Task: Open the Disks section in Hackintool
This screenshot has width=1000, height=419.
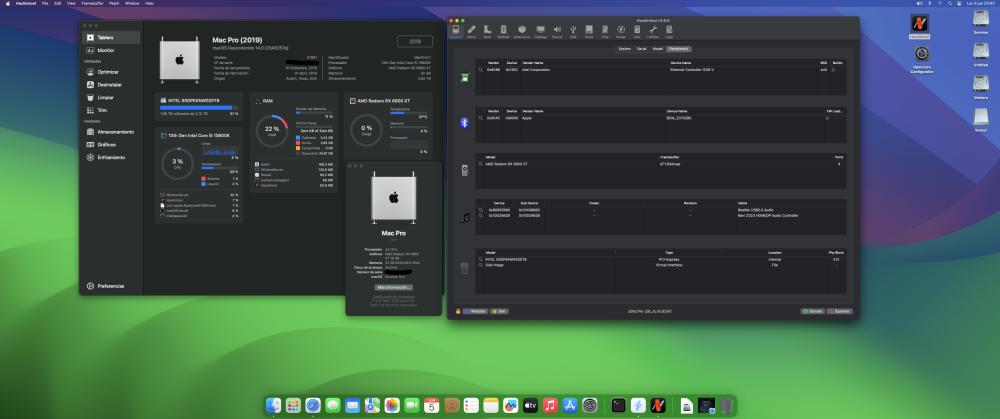Action: 589,31
